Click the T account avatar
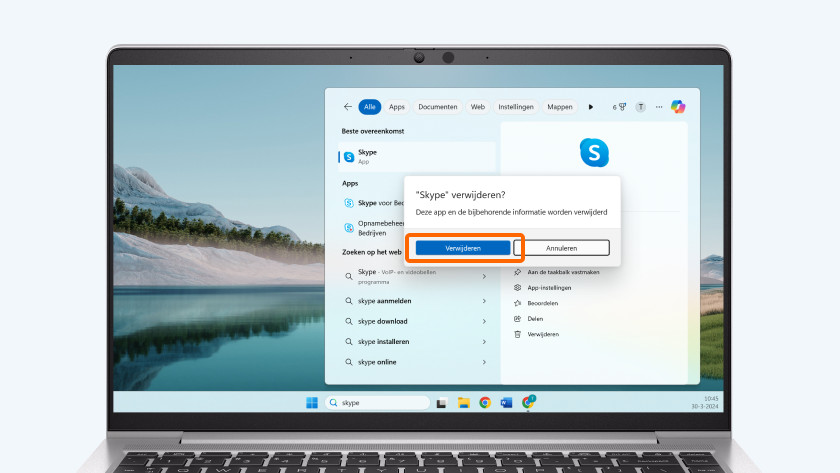 click(641, 106)
